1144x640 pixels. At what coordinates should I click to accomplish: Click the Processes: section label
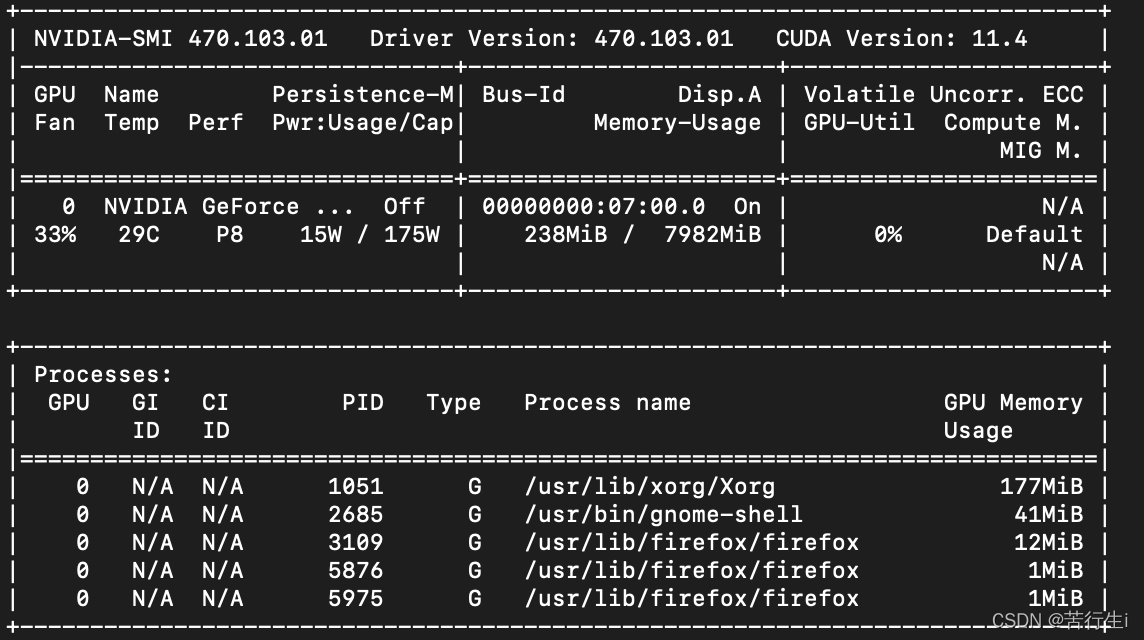103,374
